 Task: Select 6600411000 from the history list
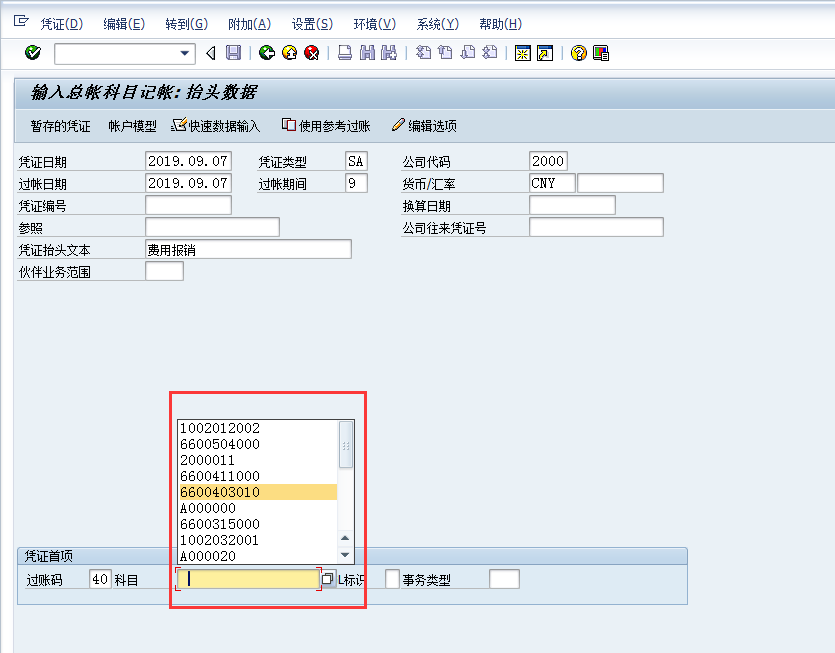click(258, 476)
